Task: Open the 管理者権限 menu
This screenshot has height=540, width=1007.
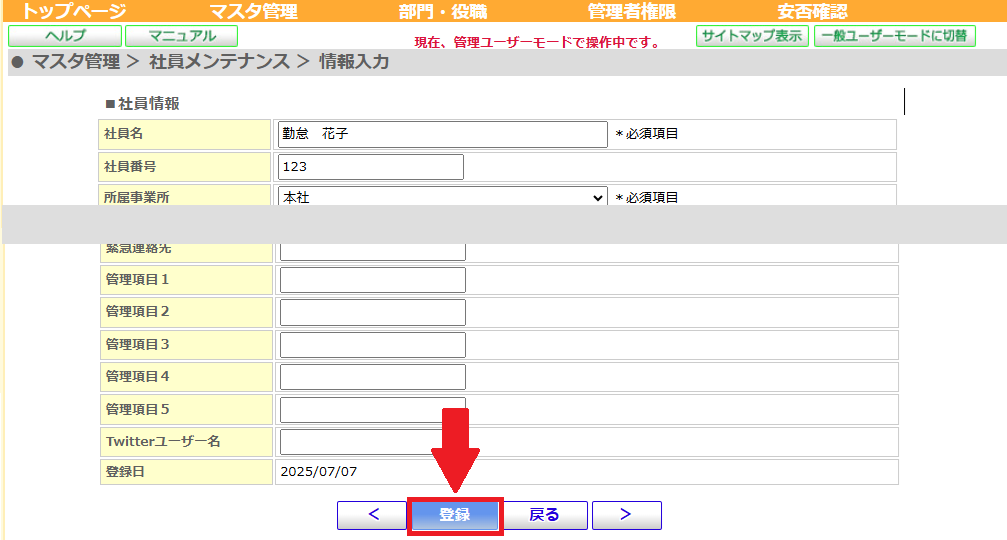Action: pyautogui.click(x=631, y=12)
